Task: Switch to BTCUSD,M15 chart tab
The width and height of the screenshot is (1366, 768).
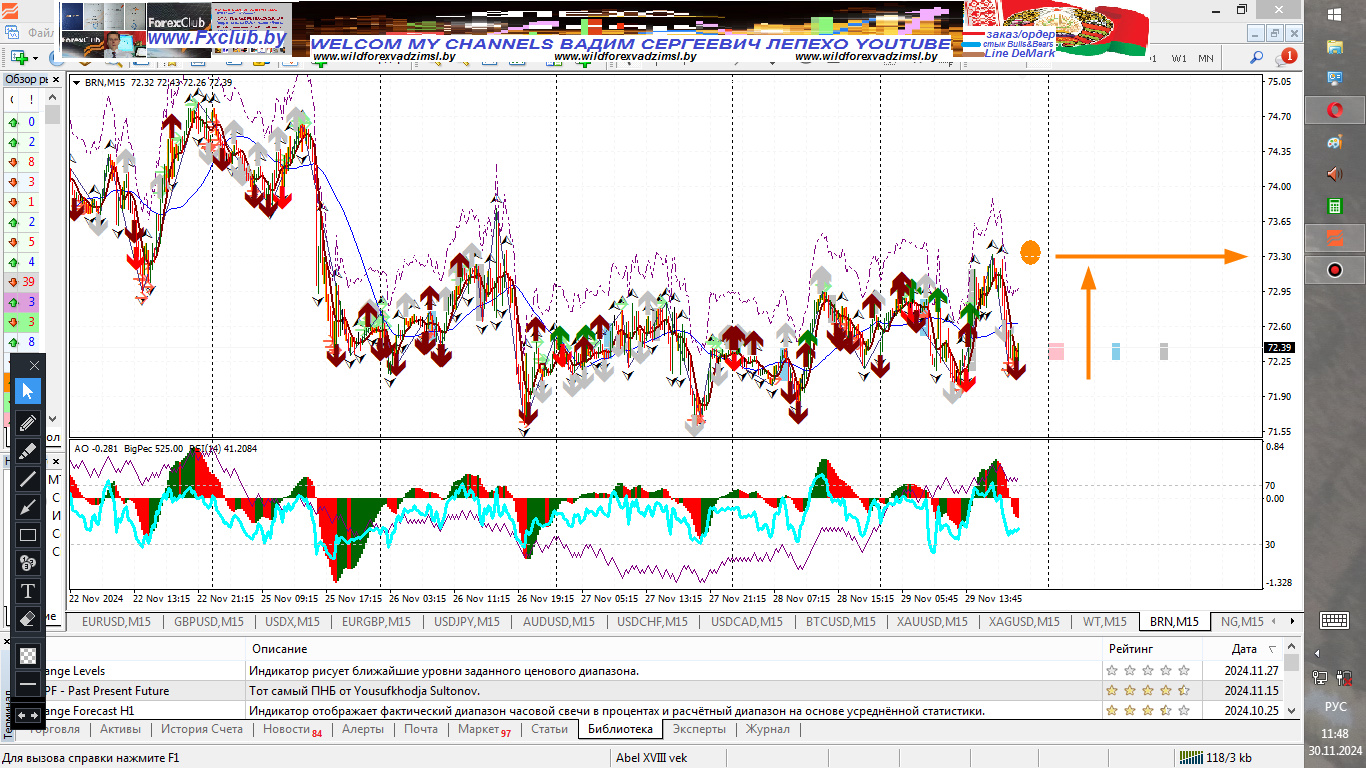Action: (841, 621)
